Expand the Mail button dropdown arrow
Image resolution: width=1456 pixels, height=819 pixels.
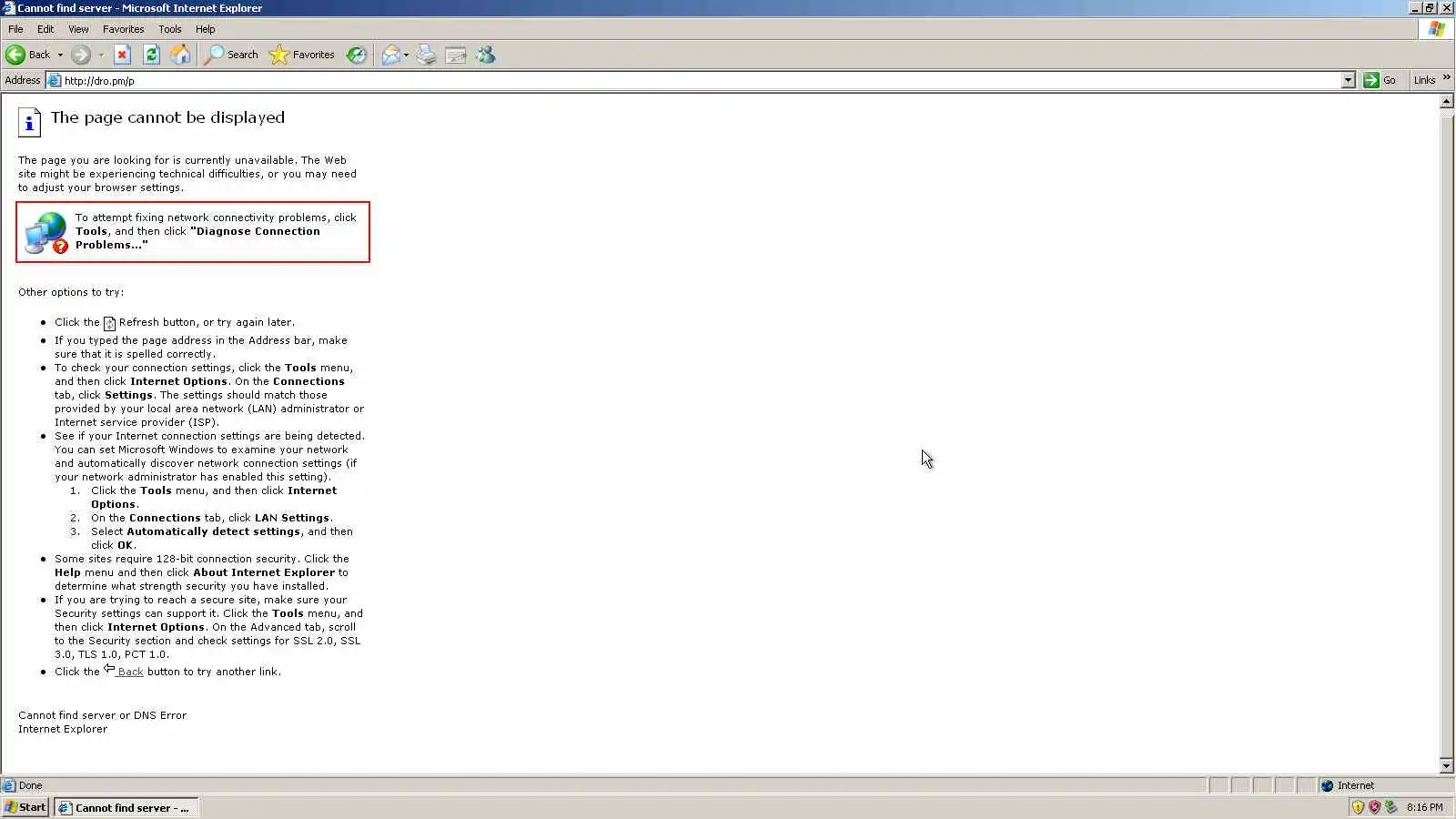(406, 56)
